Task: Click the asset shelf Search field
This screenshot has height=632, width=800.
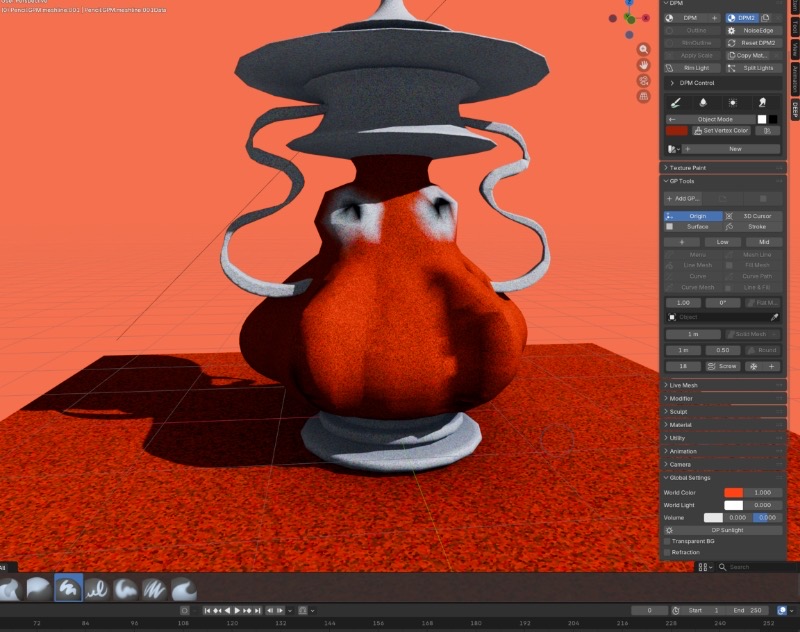Action: [x=755, y=567]
